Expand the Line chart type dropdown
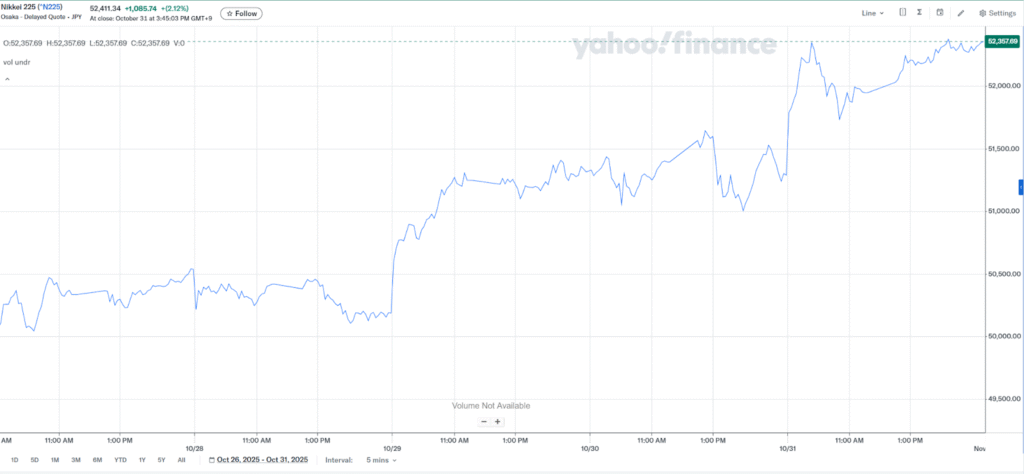 tap(873, 13)
